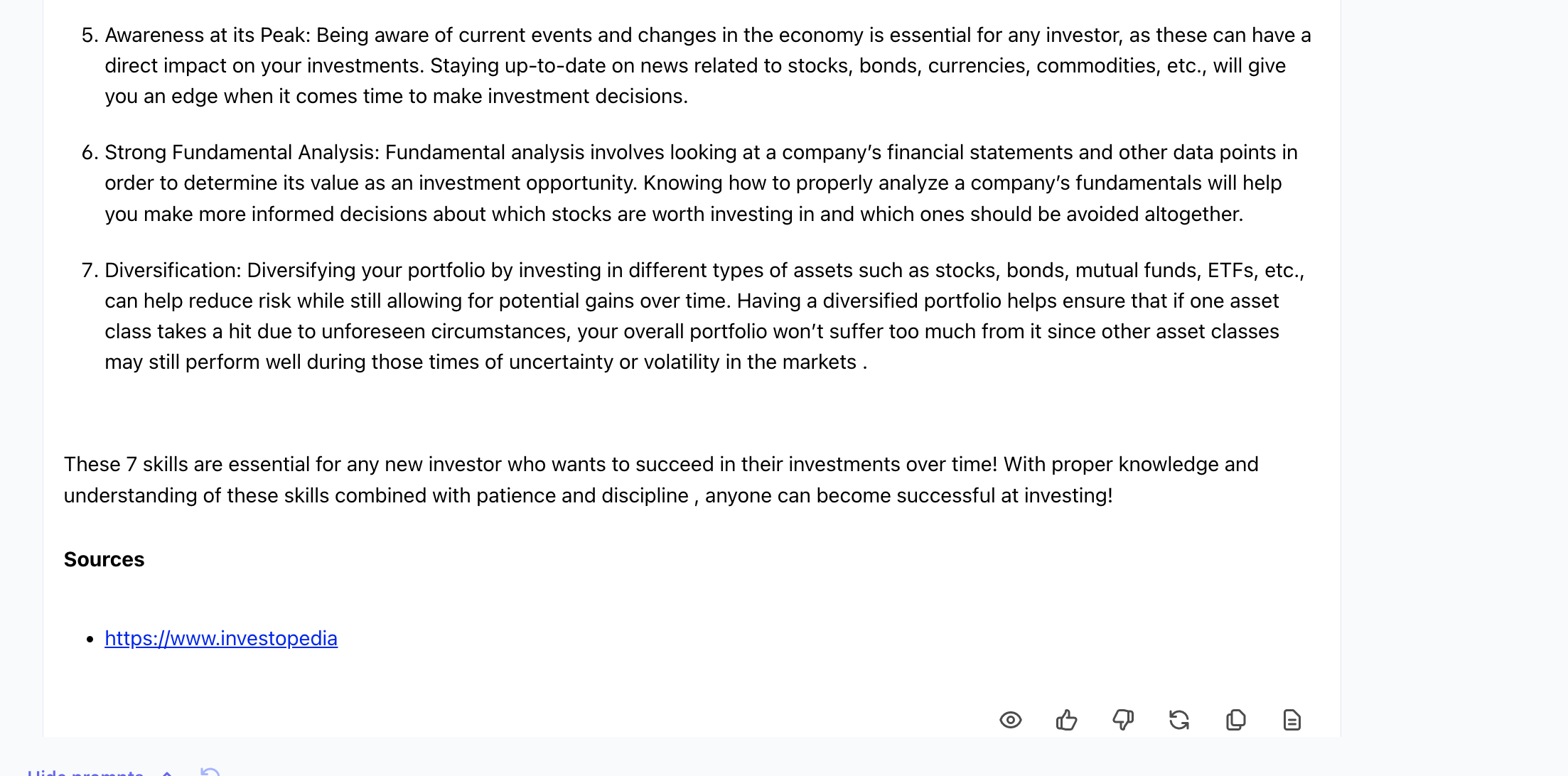This screenshot has height=776, width=1568.
Task: Give the response a thumbs down
Action: coord(1123,720)
